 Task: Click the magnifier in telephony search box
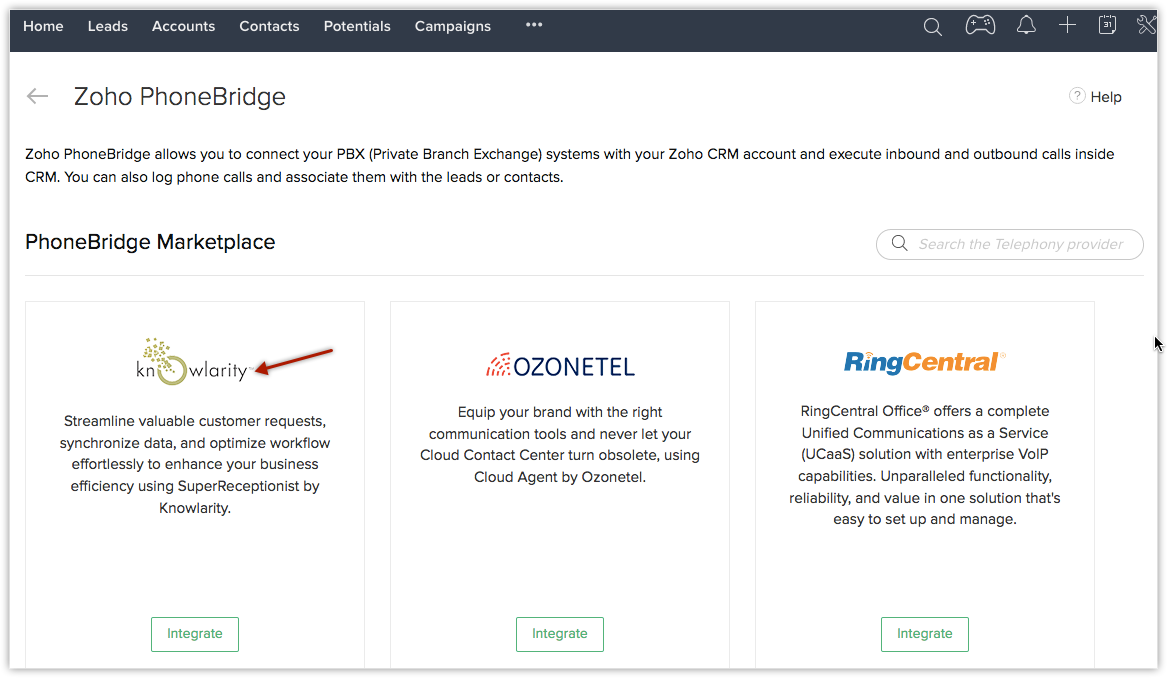click(x=900, y=243)
